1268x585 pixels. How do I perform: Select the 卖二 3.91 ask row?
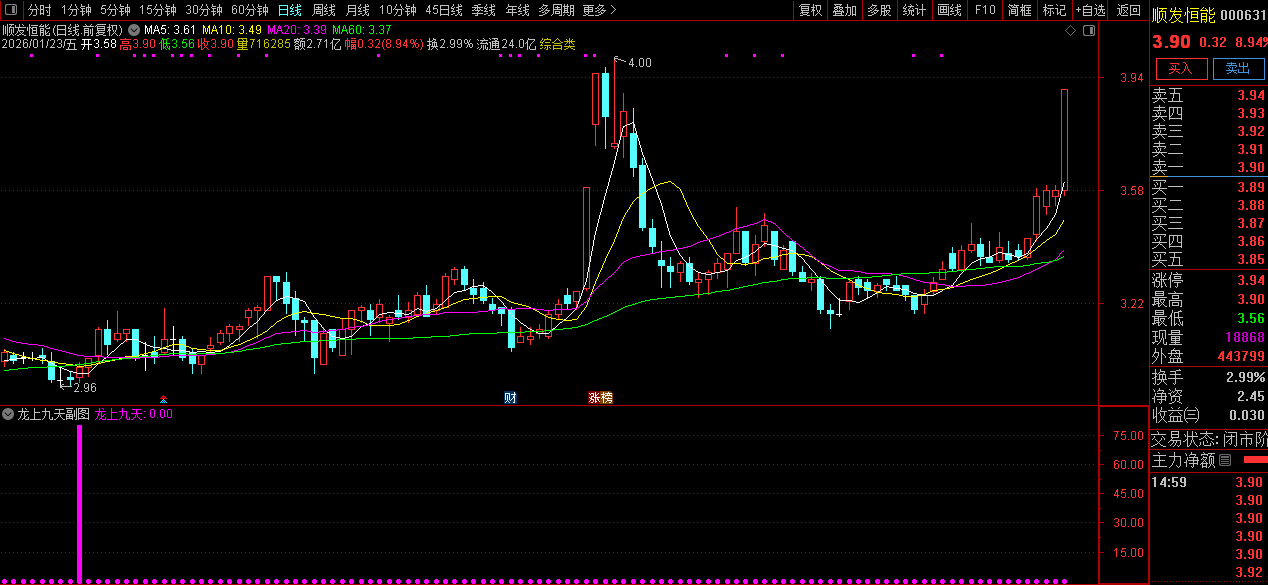click(x=1209, y=150)
